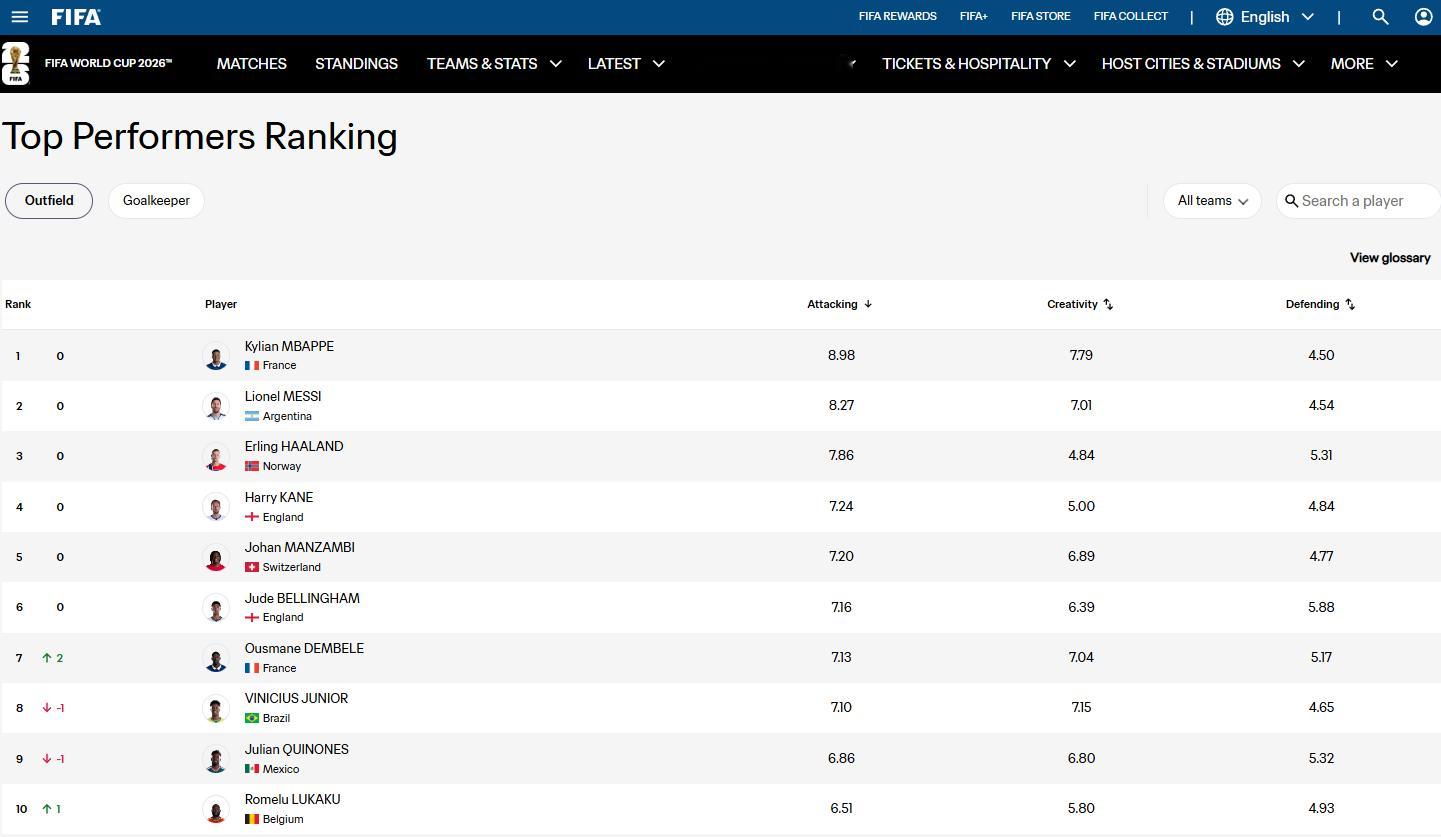The width and height of the screenshot is (1441, 837).
Task: Click Attacking column descending arrow
Action: point(868,304)
